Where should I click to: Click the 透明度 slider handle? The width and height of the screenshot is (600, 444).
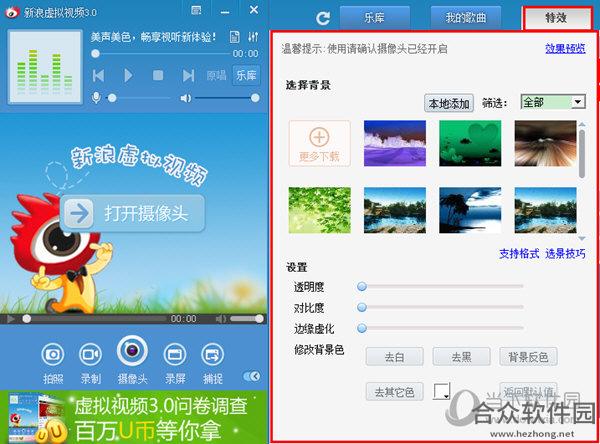click(x=362, y=286)
